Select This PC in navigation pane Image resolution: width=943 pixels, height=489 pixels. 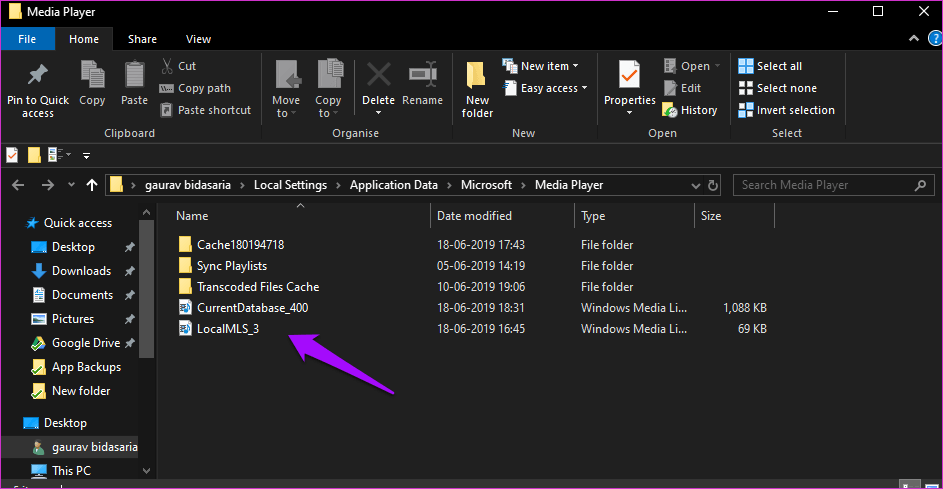point(72,471)
